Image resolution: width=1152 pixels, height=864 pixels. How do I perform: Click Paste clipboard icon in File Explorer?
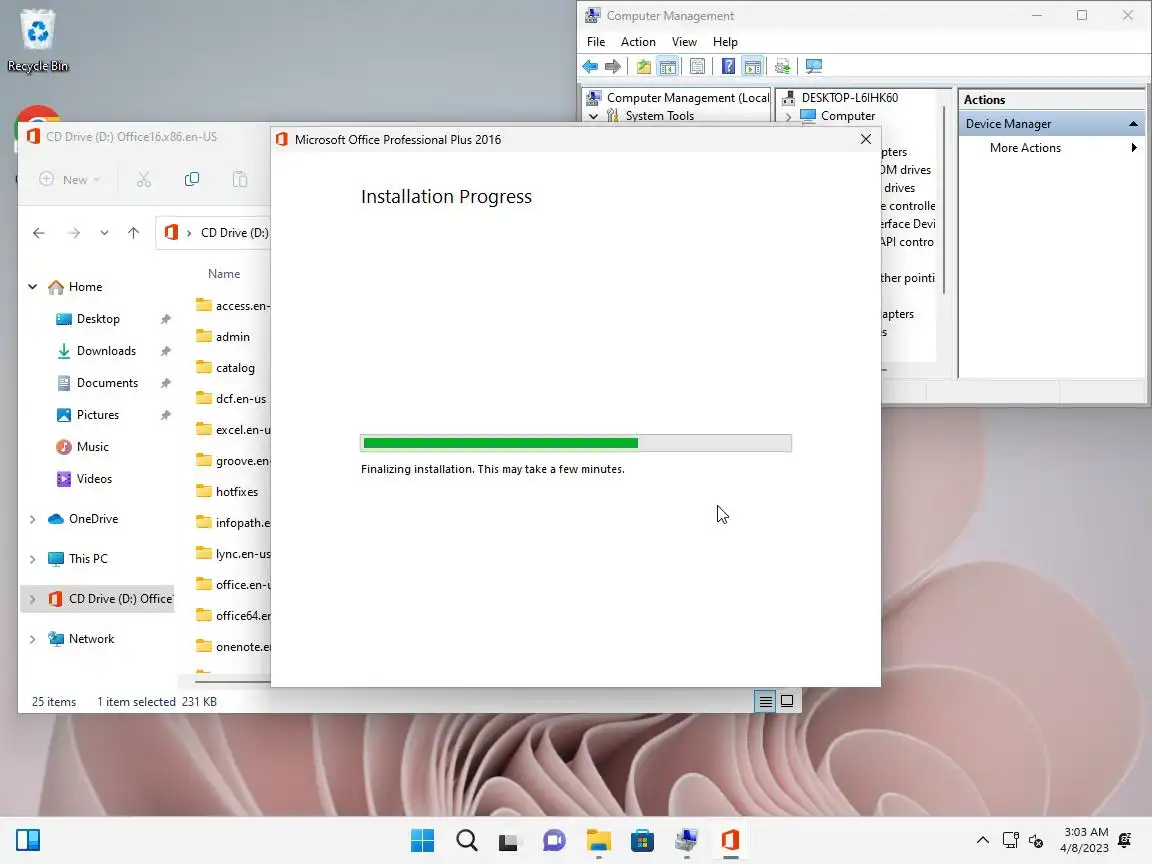(x=240, y=179)
